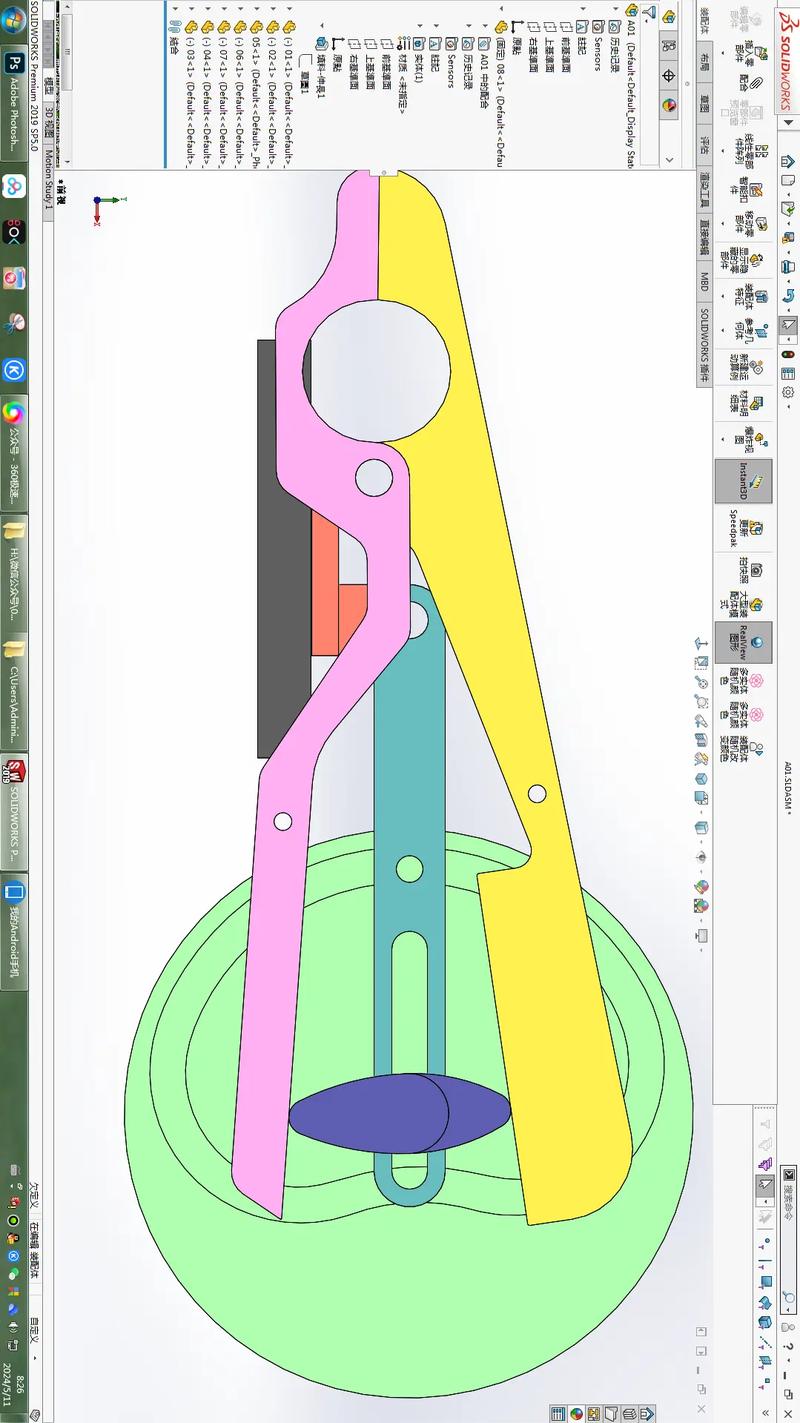
Task: Enable RealView Graphics mode
Action: 757,642
